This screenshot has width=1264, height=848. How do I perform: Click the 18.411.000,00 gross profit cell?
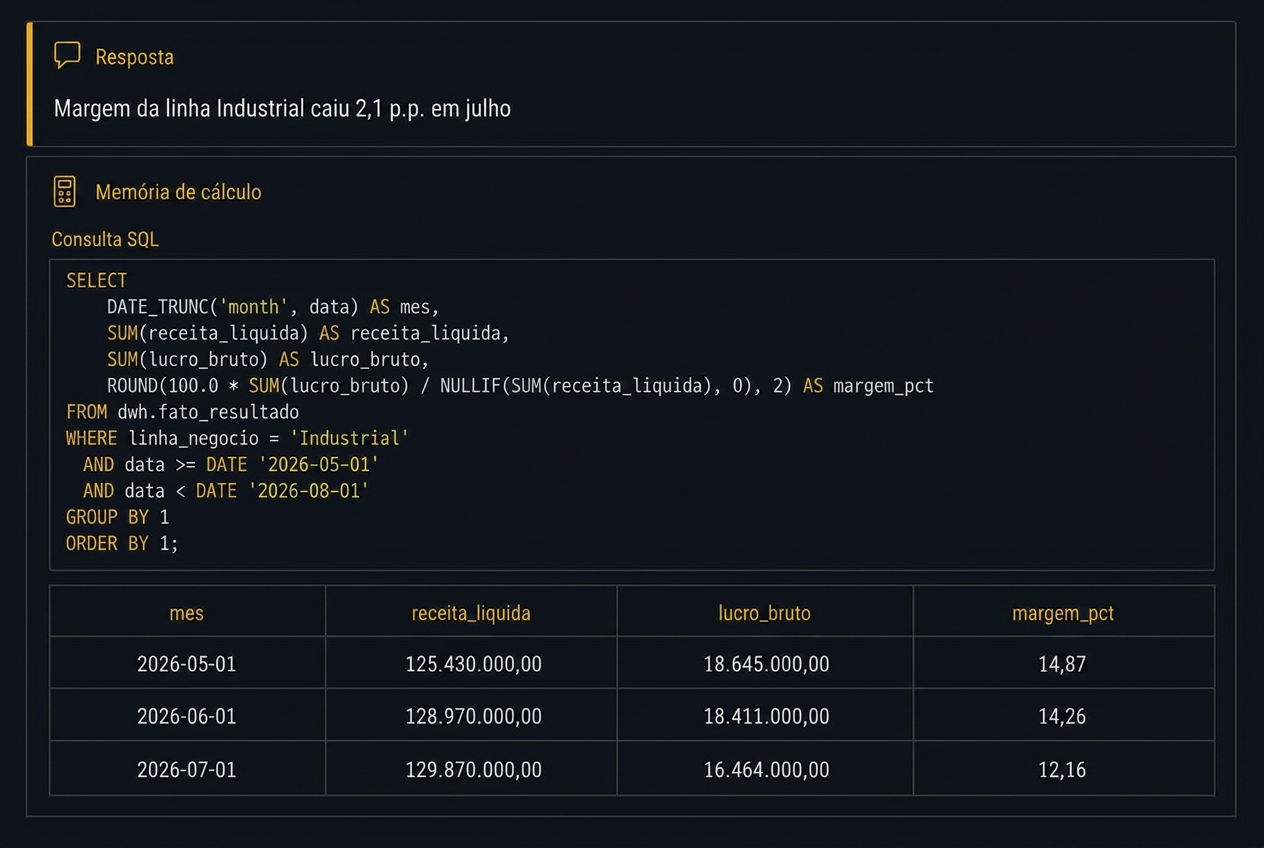pyautogui.click(x=765, y=716)
